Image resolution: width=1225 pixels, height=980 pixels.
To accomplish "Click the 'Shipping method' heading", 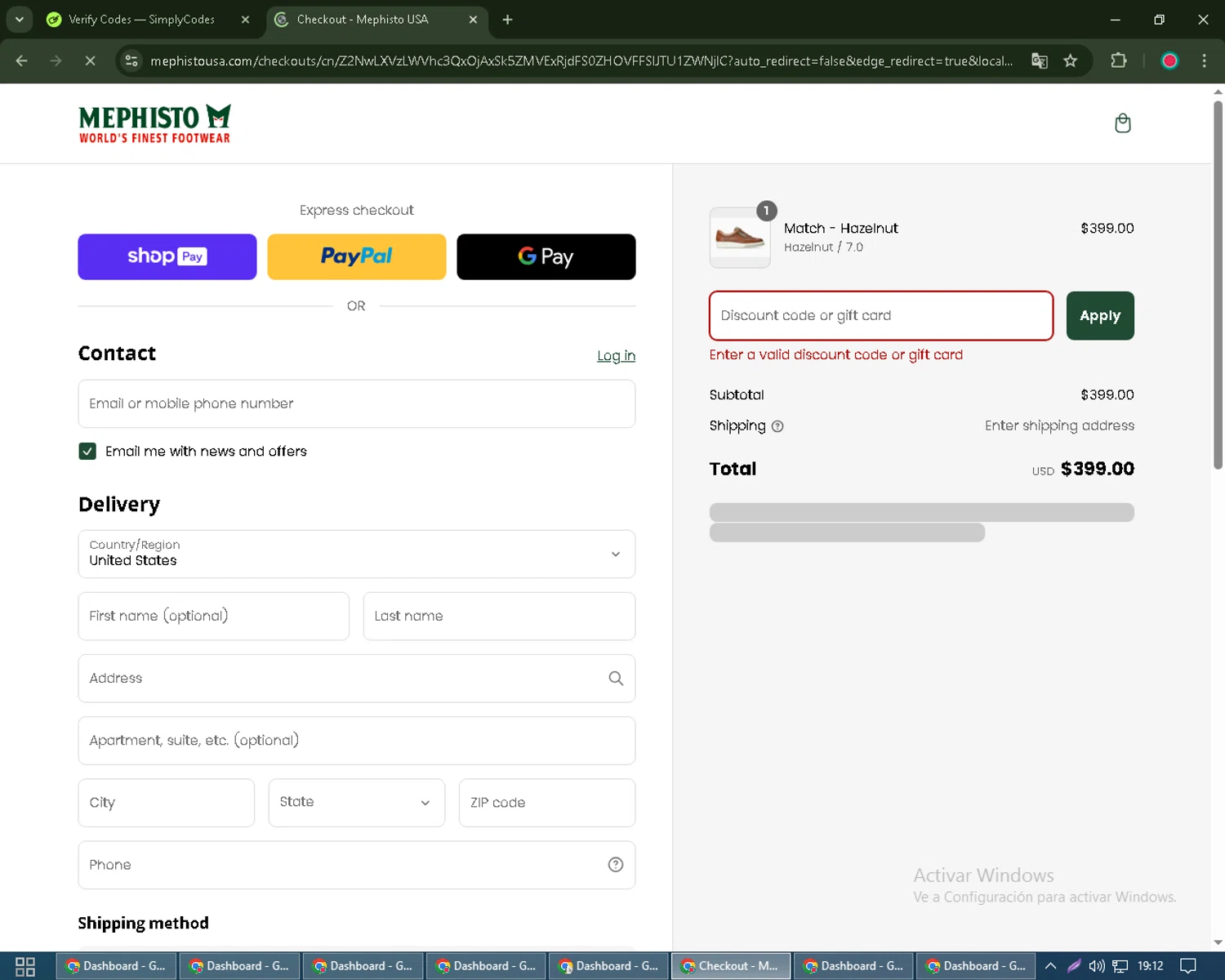I will pyautogui.click(x=144, y=923).
